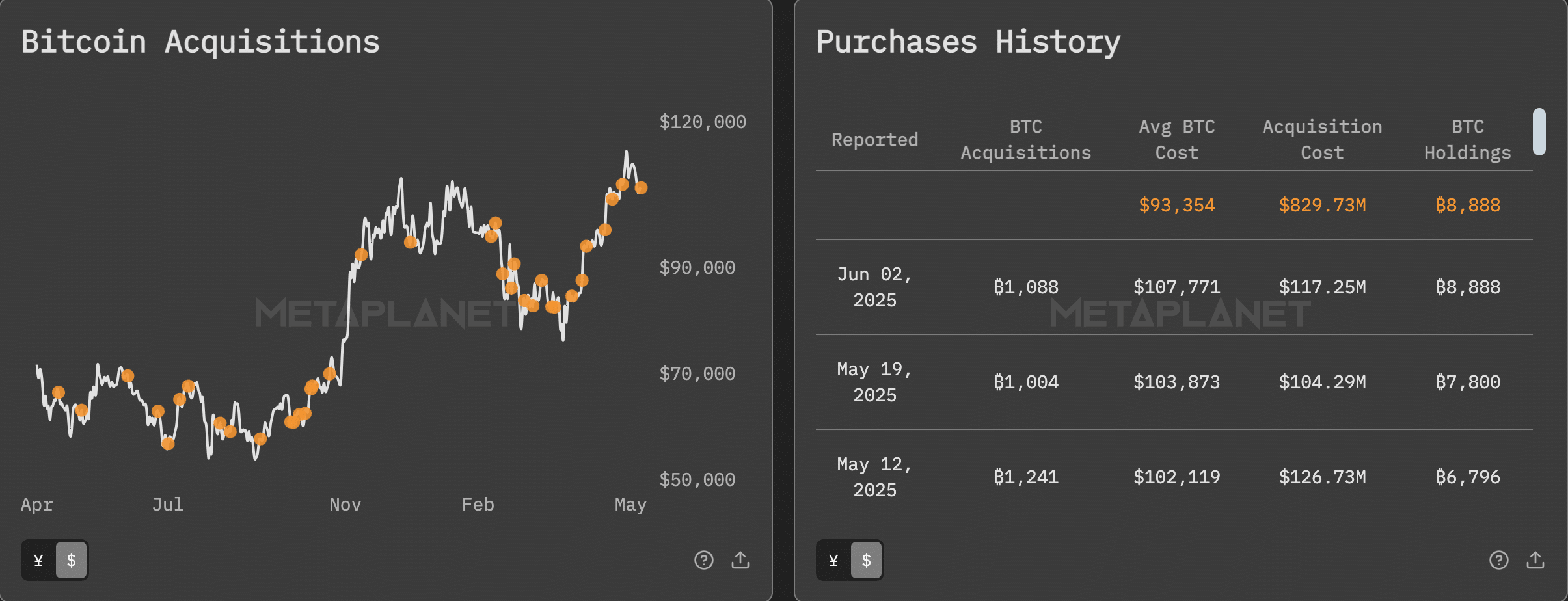
Task: Click the BTC Holdings column header
Action: [1467, 140]
